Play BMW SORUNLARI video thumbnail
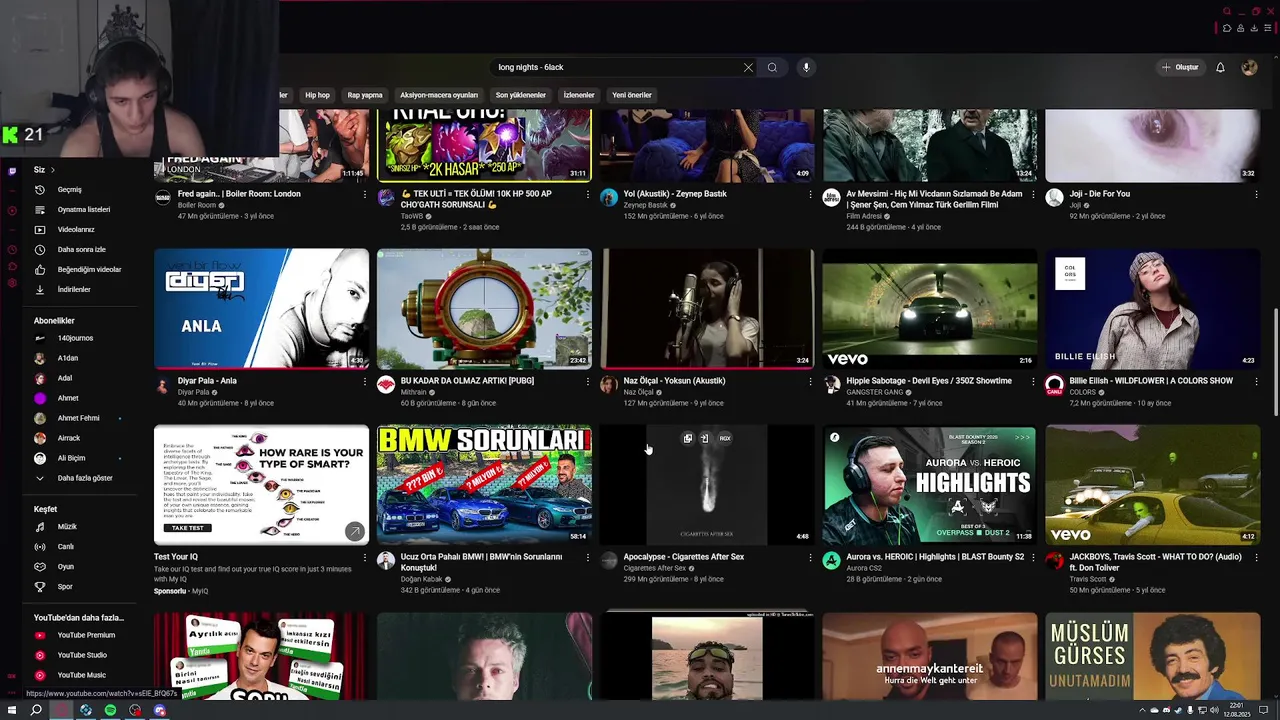The width and height of the screenshot is (1280, 720). pyautogui.click(x=484, y=484)
